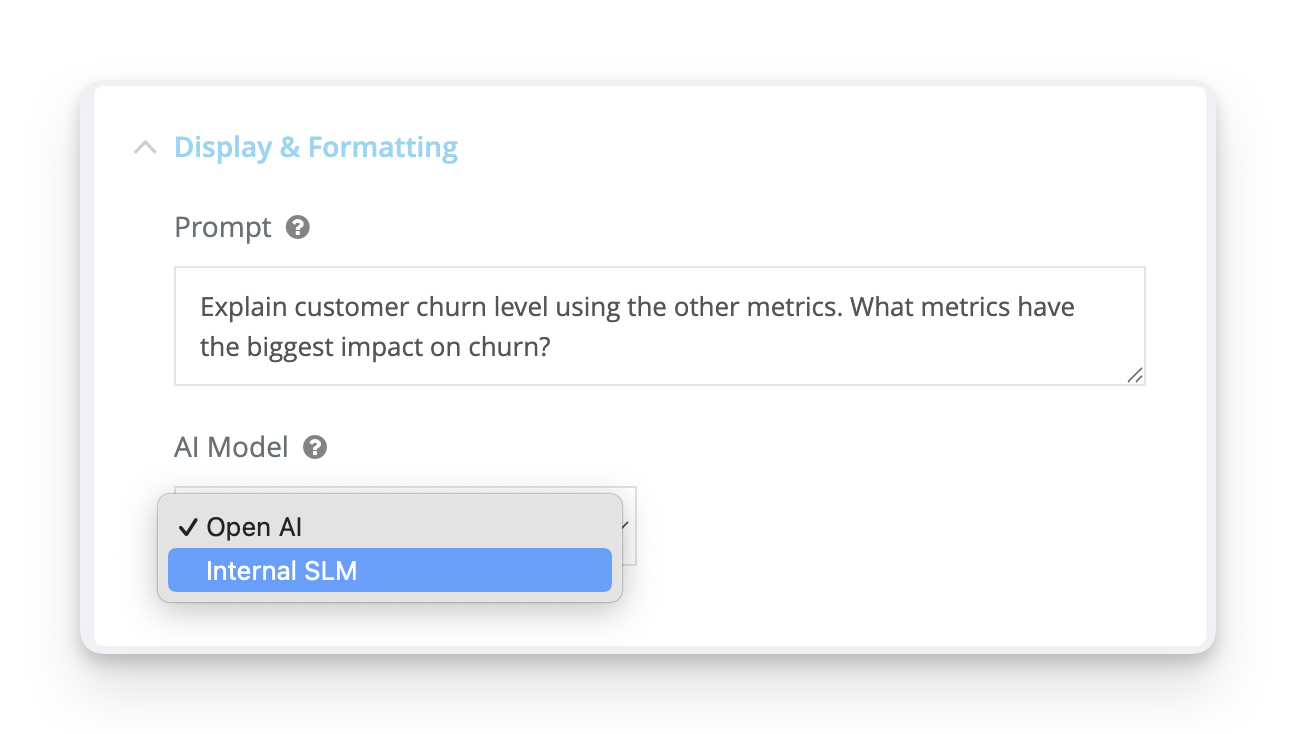Click the Prompt field label
Viewport: 1296px width, 734px height.
(223, 227)
